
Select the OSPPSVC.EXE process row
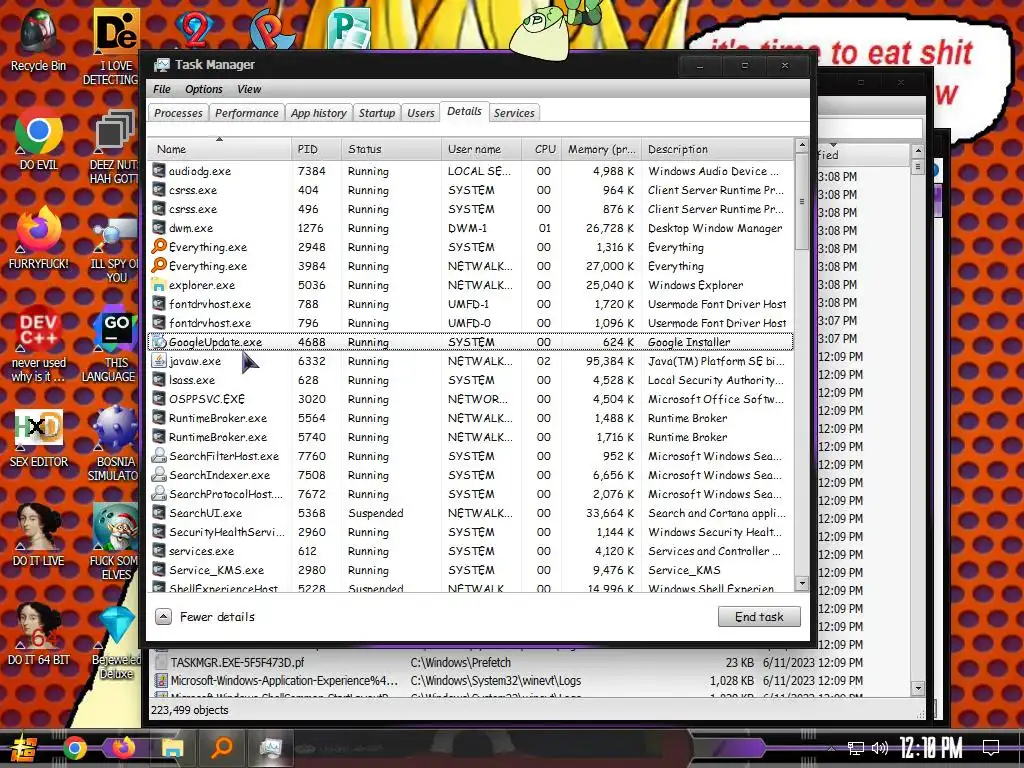pos(471,399)
